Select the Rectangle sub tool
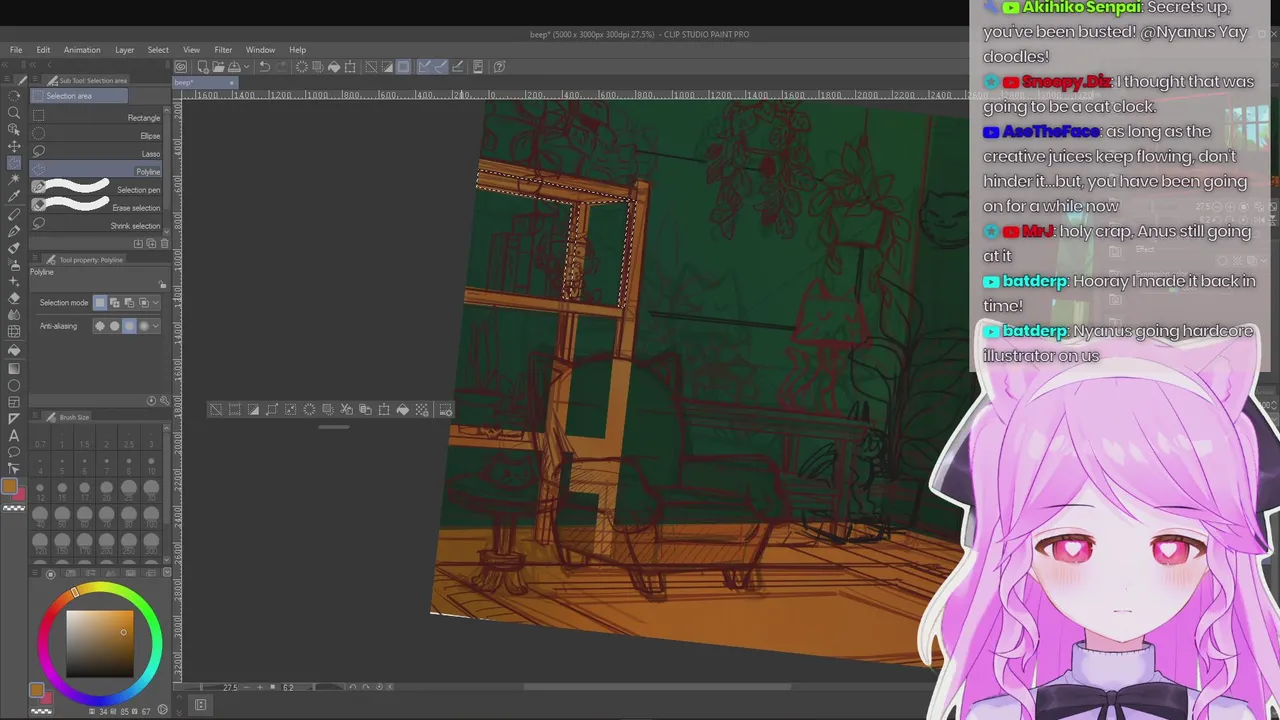The width and height of the screenshot is (1280, 720). coord(96,117)
